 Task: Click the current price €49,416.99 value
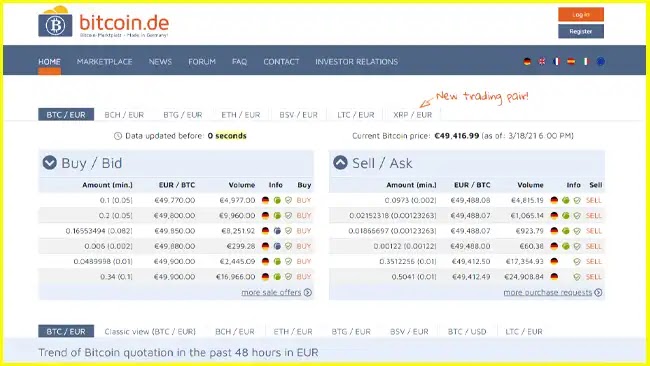(456, 136)
